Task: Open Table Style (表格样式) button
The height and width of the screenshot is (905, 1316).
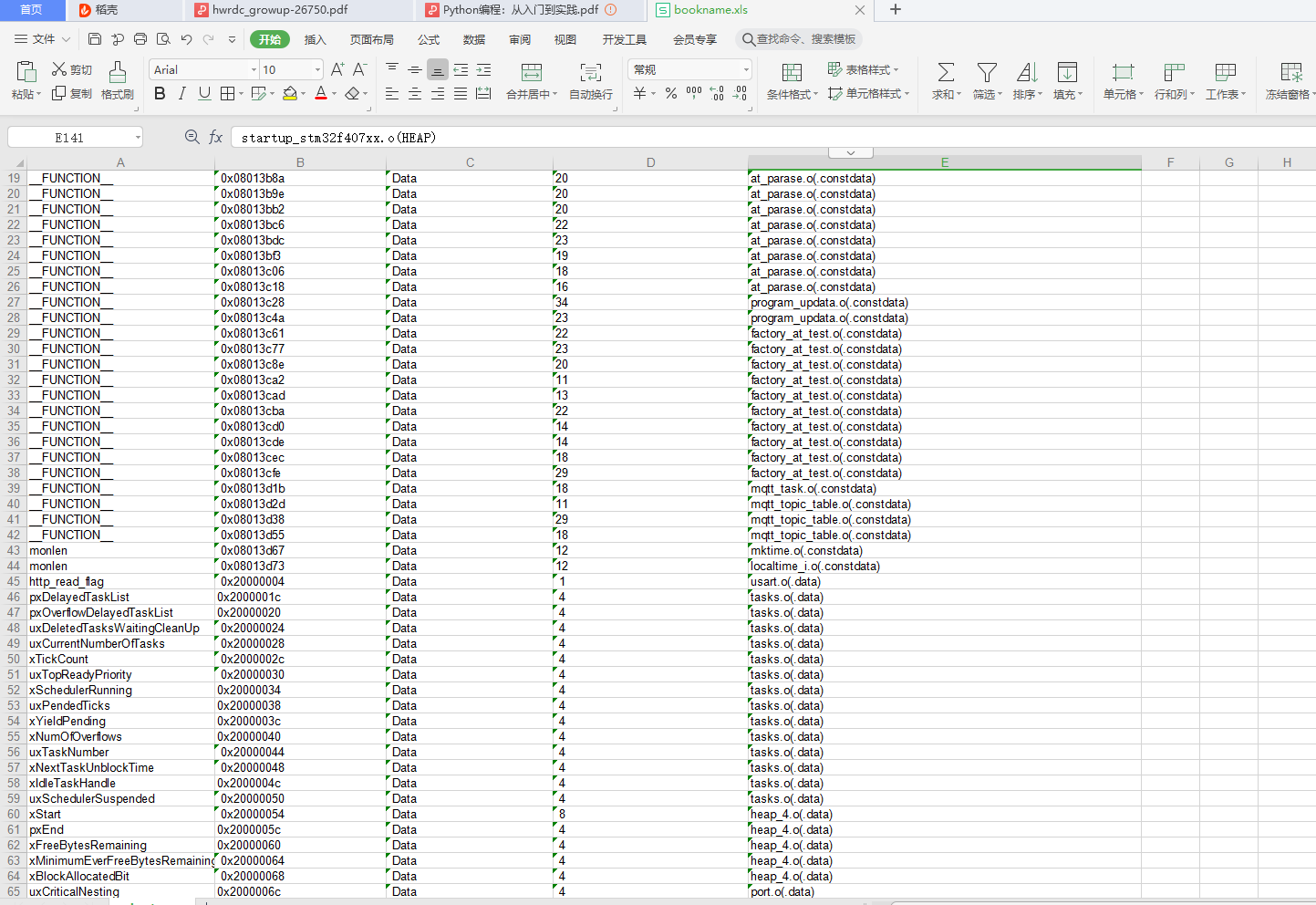Action: coord(863,69)
